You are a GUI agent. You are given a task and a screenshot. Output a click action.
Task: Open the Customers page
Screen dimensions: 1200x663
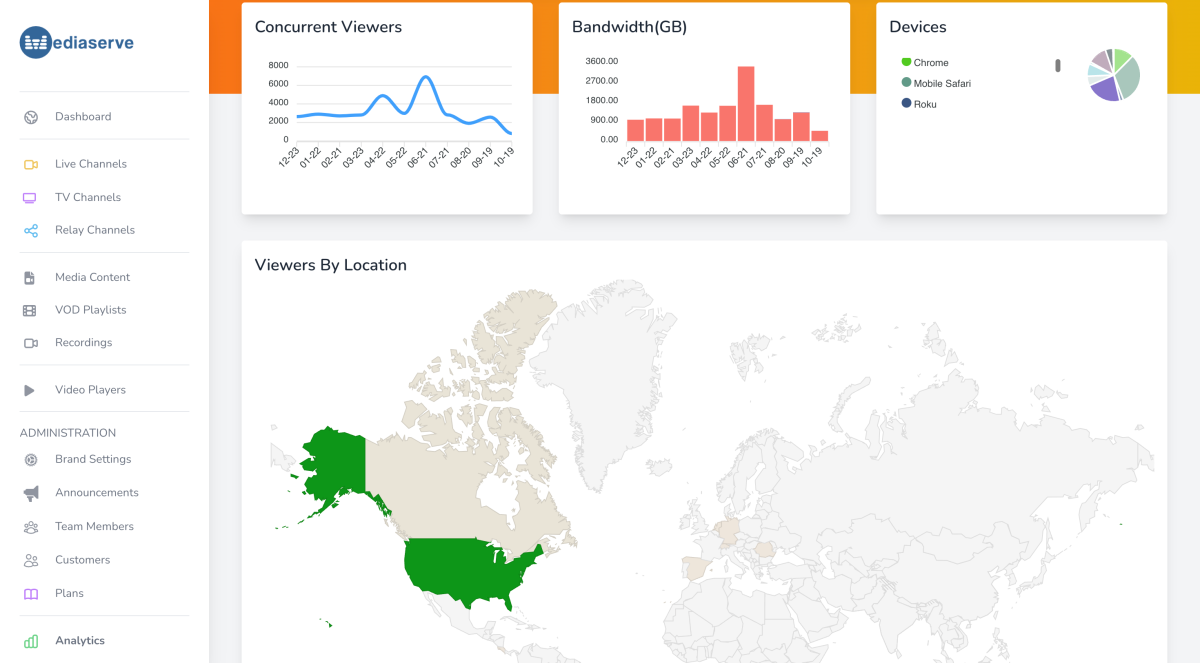(x=83, y=560)
